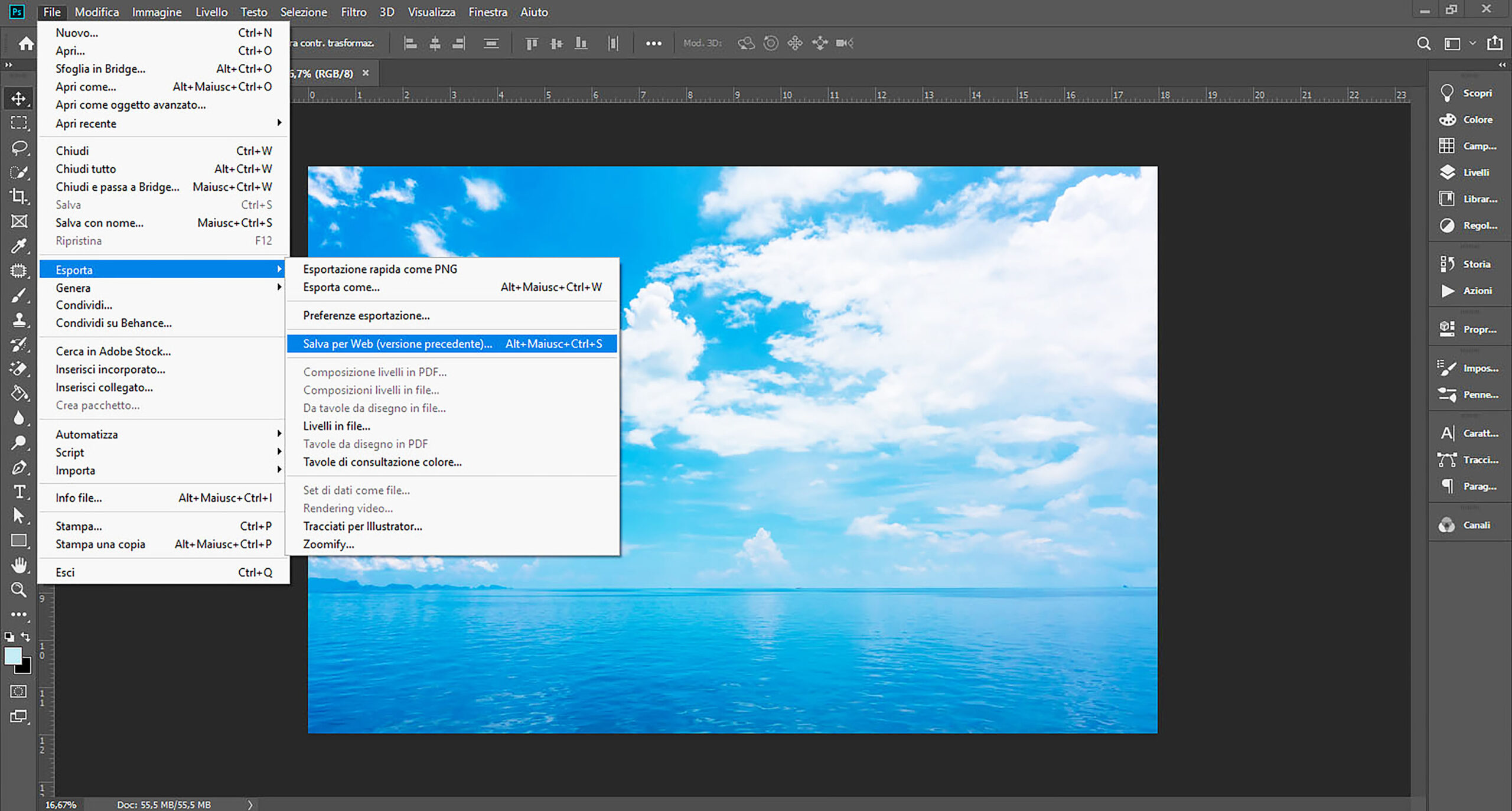The image size is (1512, 811).
Task: Choose Tracciati per Illustrator...
Action: (x=452, y=526)
